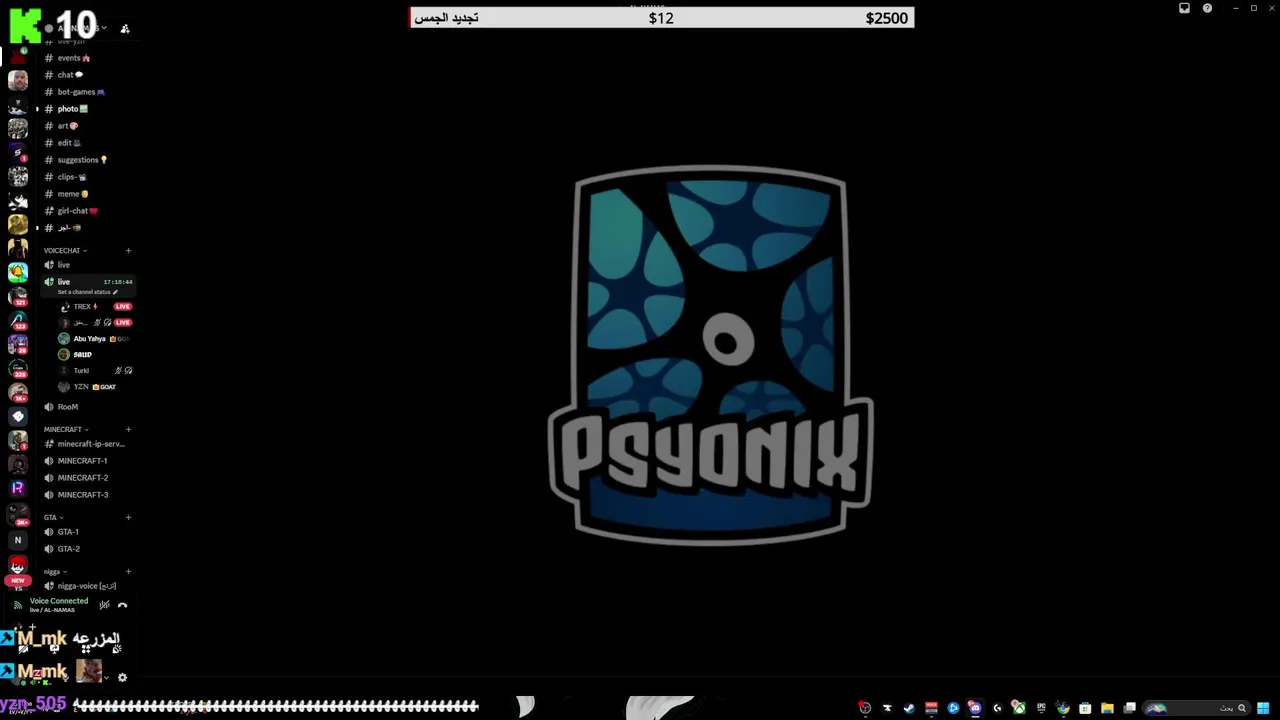This screenshot has width=1280, height=720.
Task: Open the server with bell icon
Action: coord(18,272)
